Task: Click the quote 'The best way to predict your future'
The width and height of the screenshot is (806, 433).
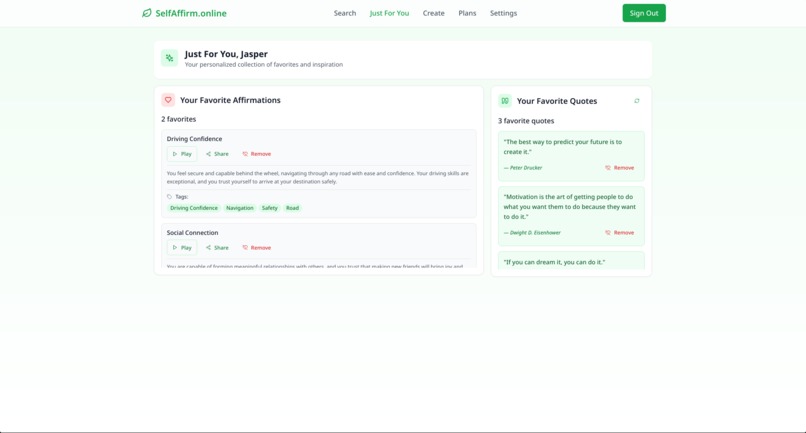Action: [x=562, y=147]
